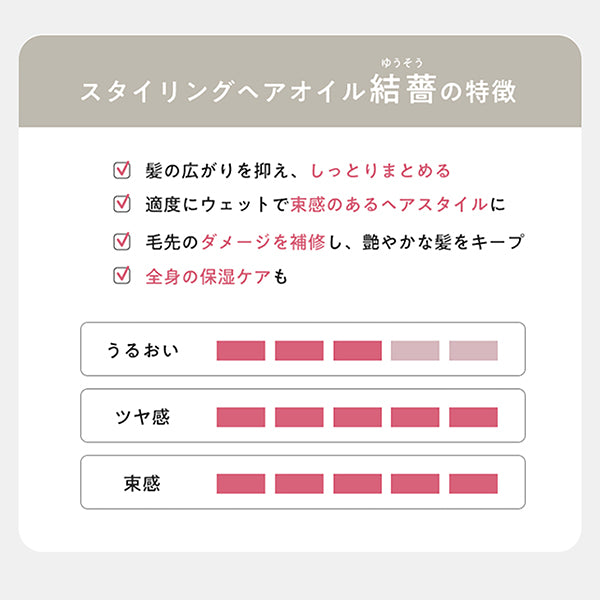Viewport: 600px width, 600px height.
Task: Click the うるおい rating label
Action: [x=143, y=351]
